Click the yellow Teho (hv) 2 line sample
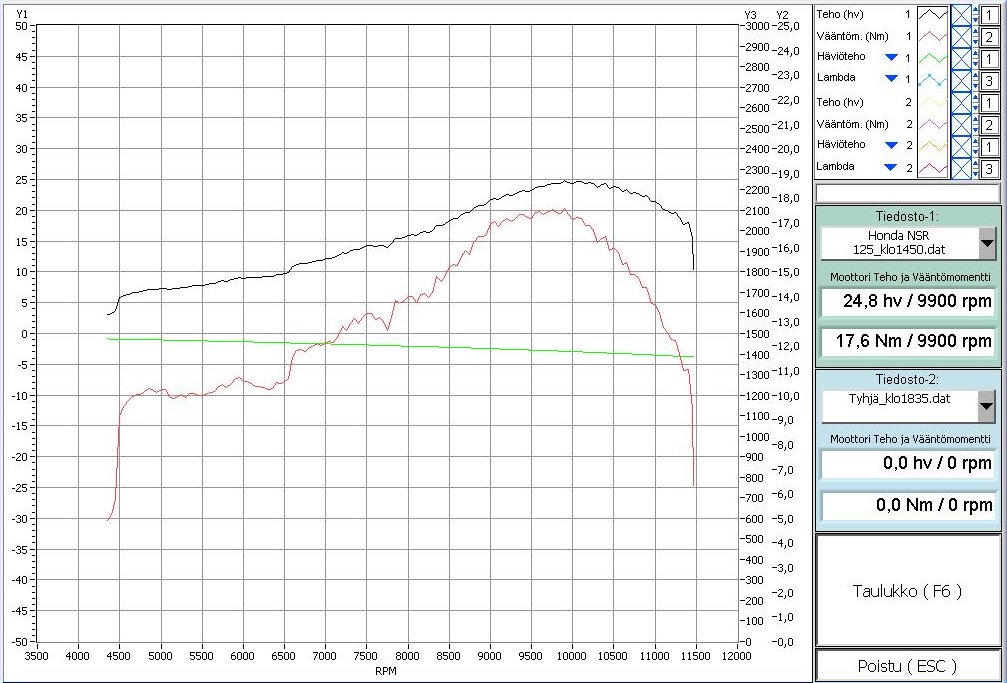The image size is (1007, 683). pos(933,103)
